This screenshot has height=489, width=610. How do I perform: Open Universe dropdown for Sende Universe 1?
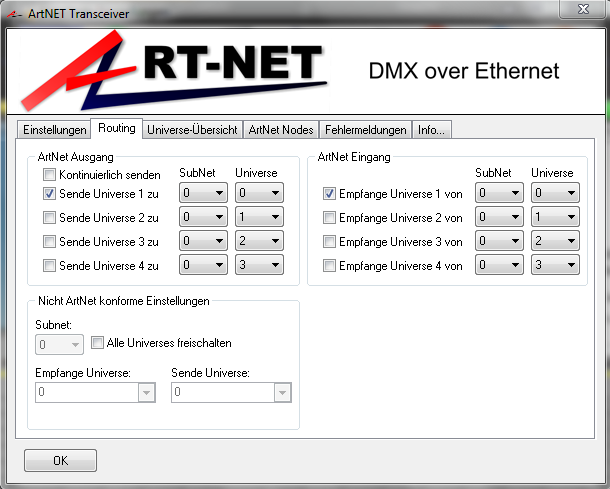click(259, 193)
